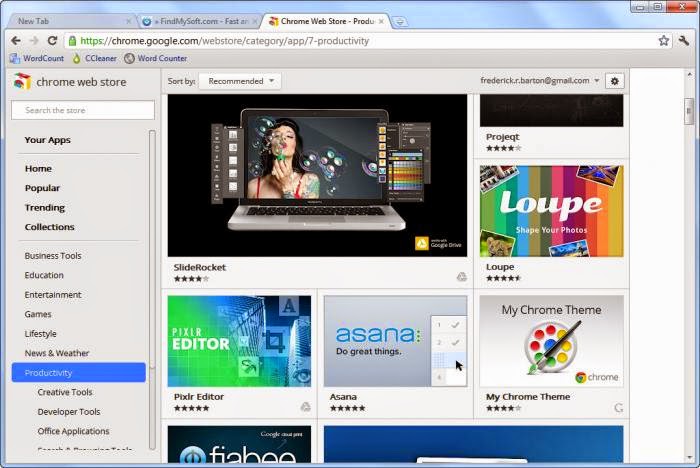Open the Word Counter bookmark
This screenshot has height=468, width=700.
click(x=156, y=58)
